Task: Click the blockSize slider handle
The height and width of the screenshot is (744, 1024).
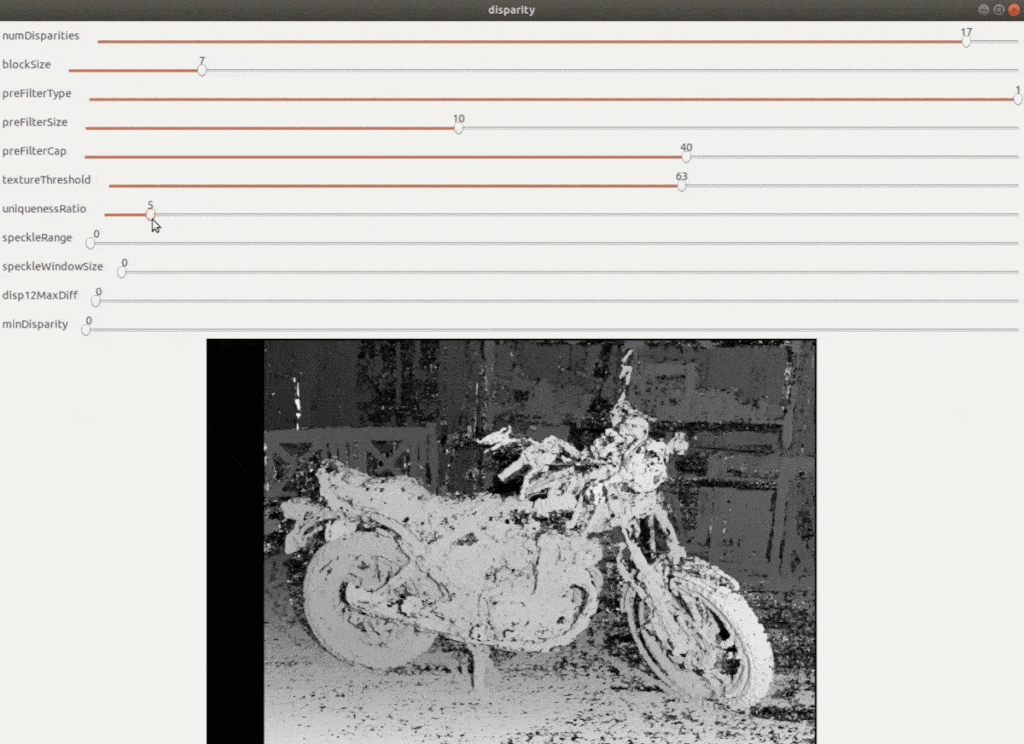Action: pos(202,71)
